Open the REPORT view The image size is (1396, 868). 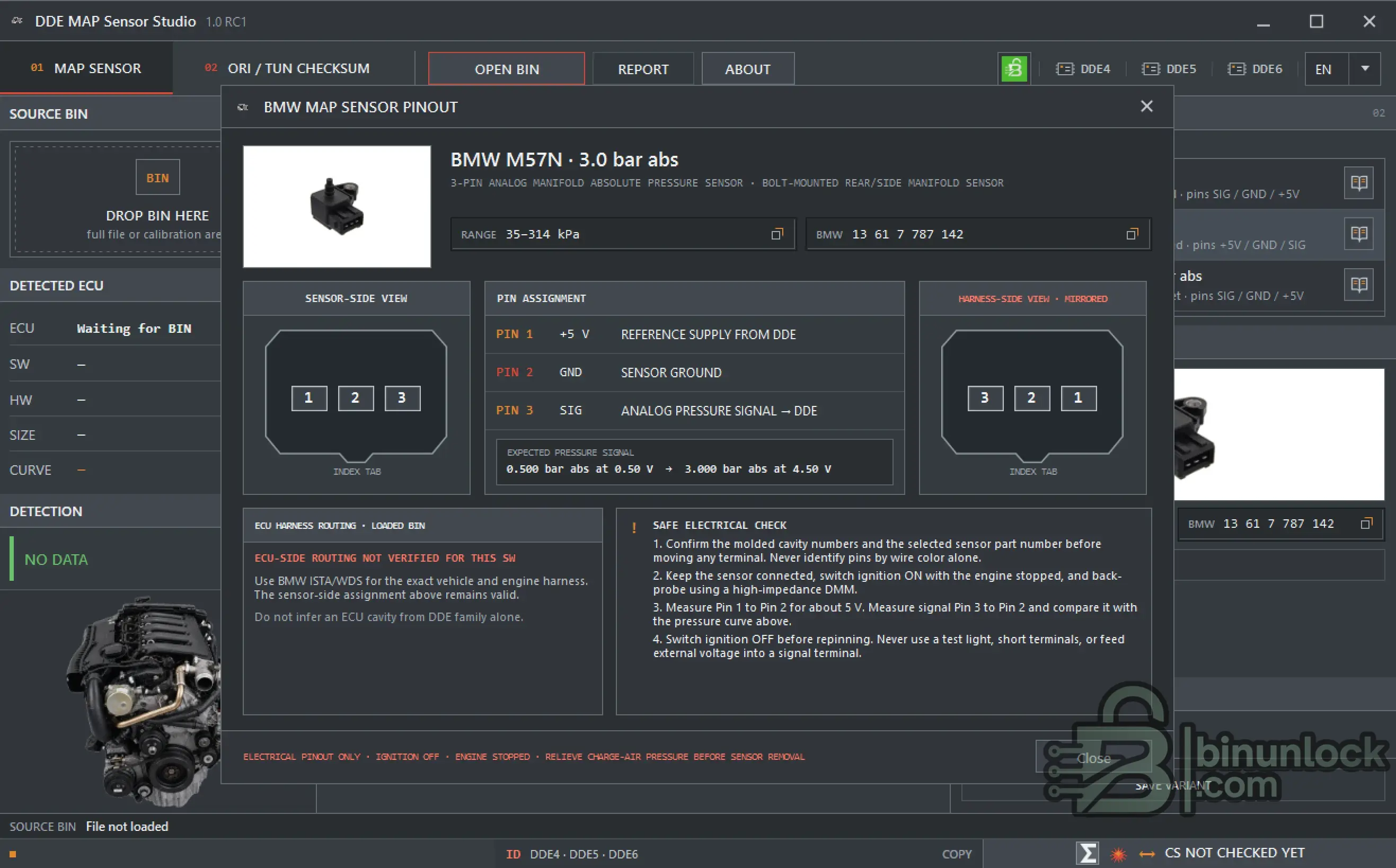point(643,69)
